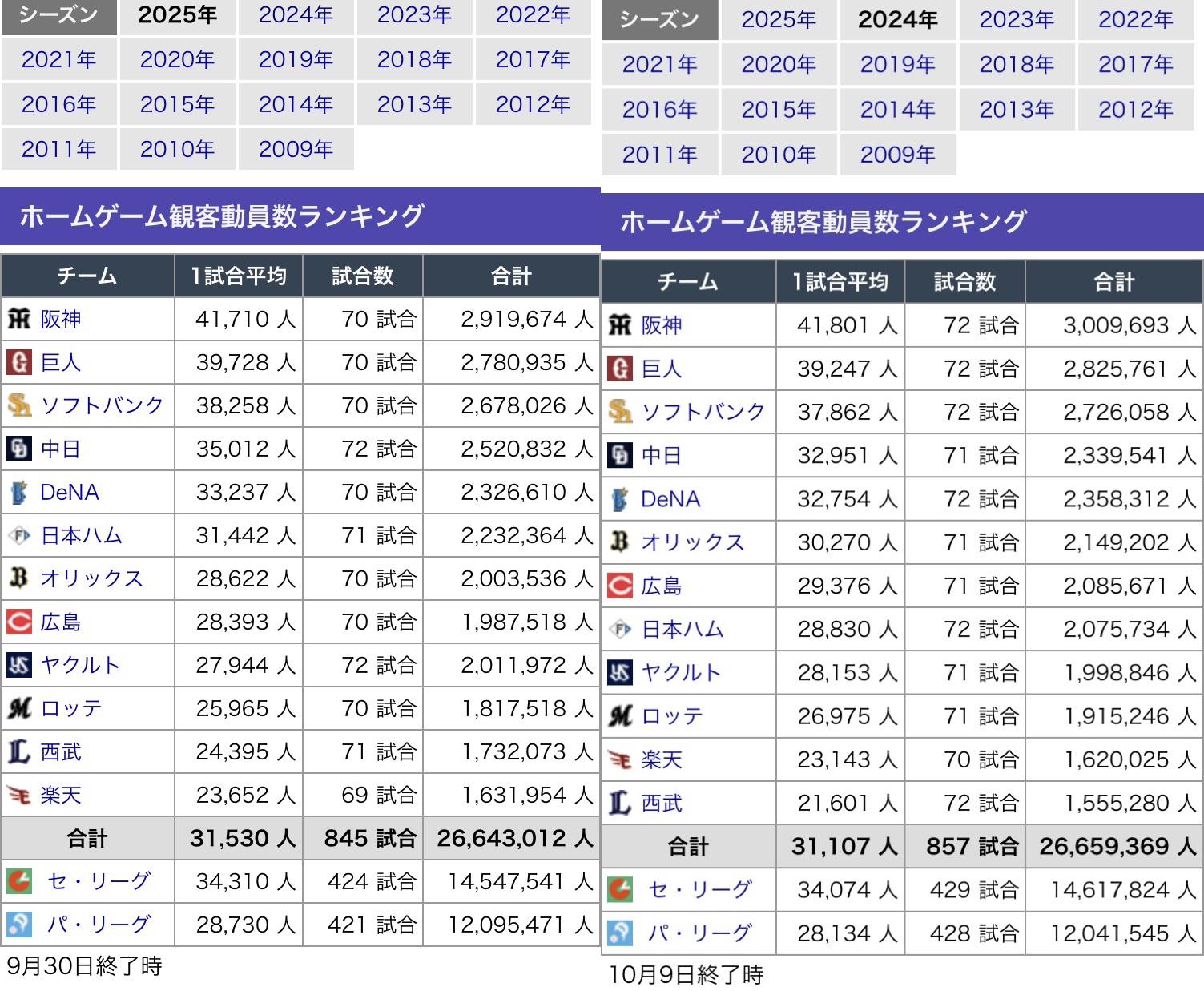The image size is (1204, 991).
Task: Open DeNA team link in 9月30日終了時 table
Action: 70,493
